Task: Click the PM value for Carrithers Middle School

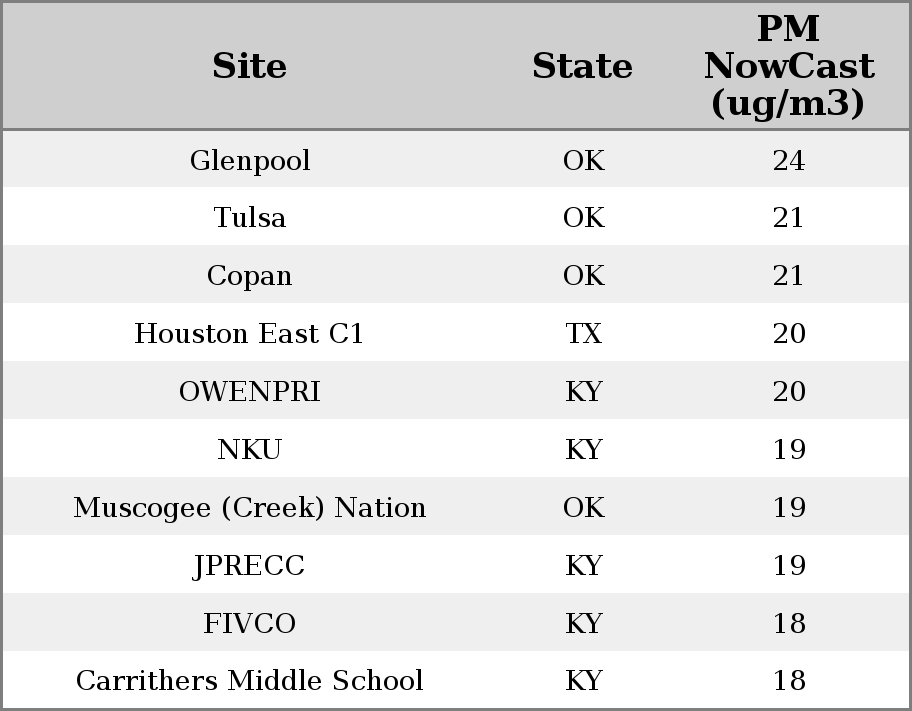Action: click(x=788, y=681)
